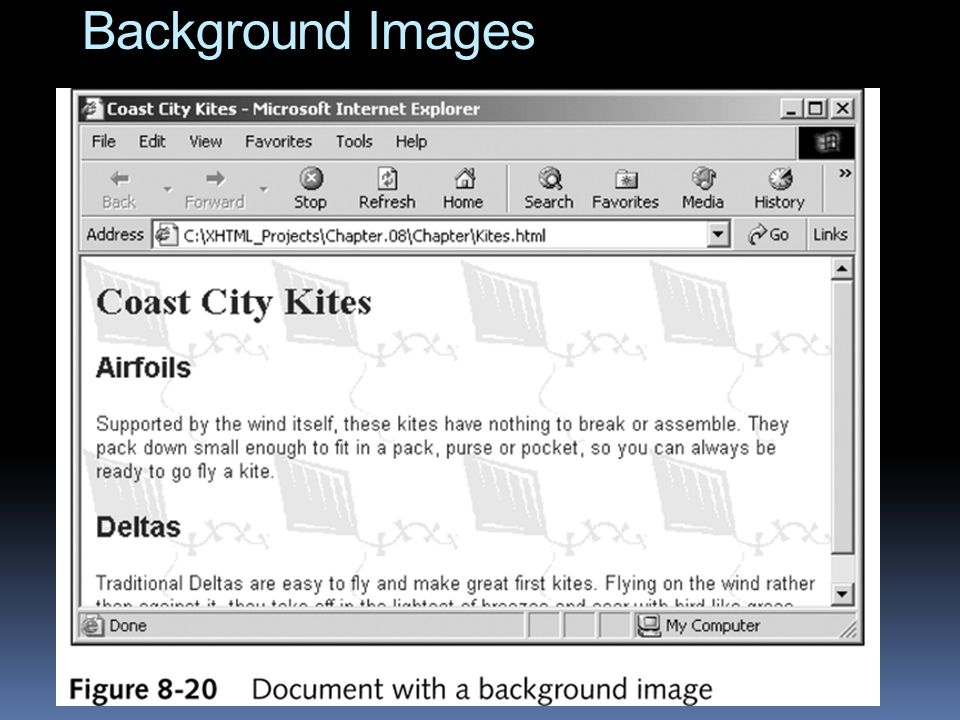Open the Search pane

(x=549, y=189)
